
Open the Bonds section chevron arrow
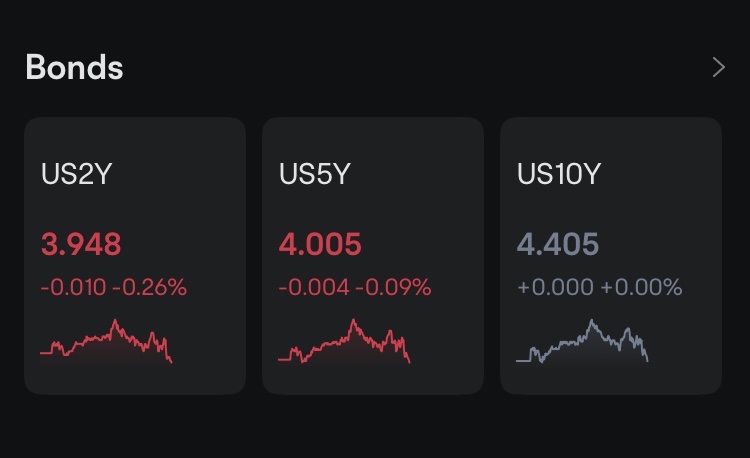point(718,67)
